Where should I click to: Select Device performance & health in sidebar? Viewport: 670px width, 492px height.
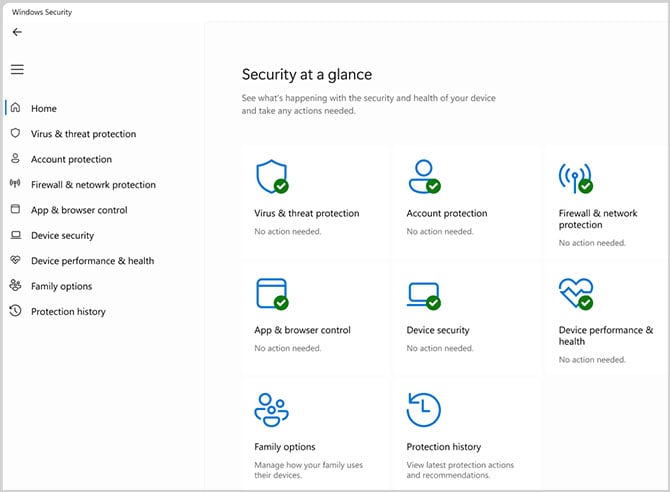coord(92,261)
